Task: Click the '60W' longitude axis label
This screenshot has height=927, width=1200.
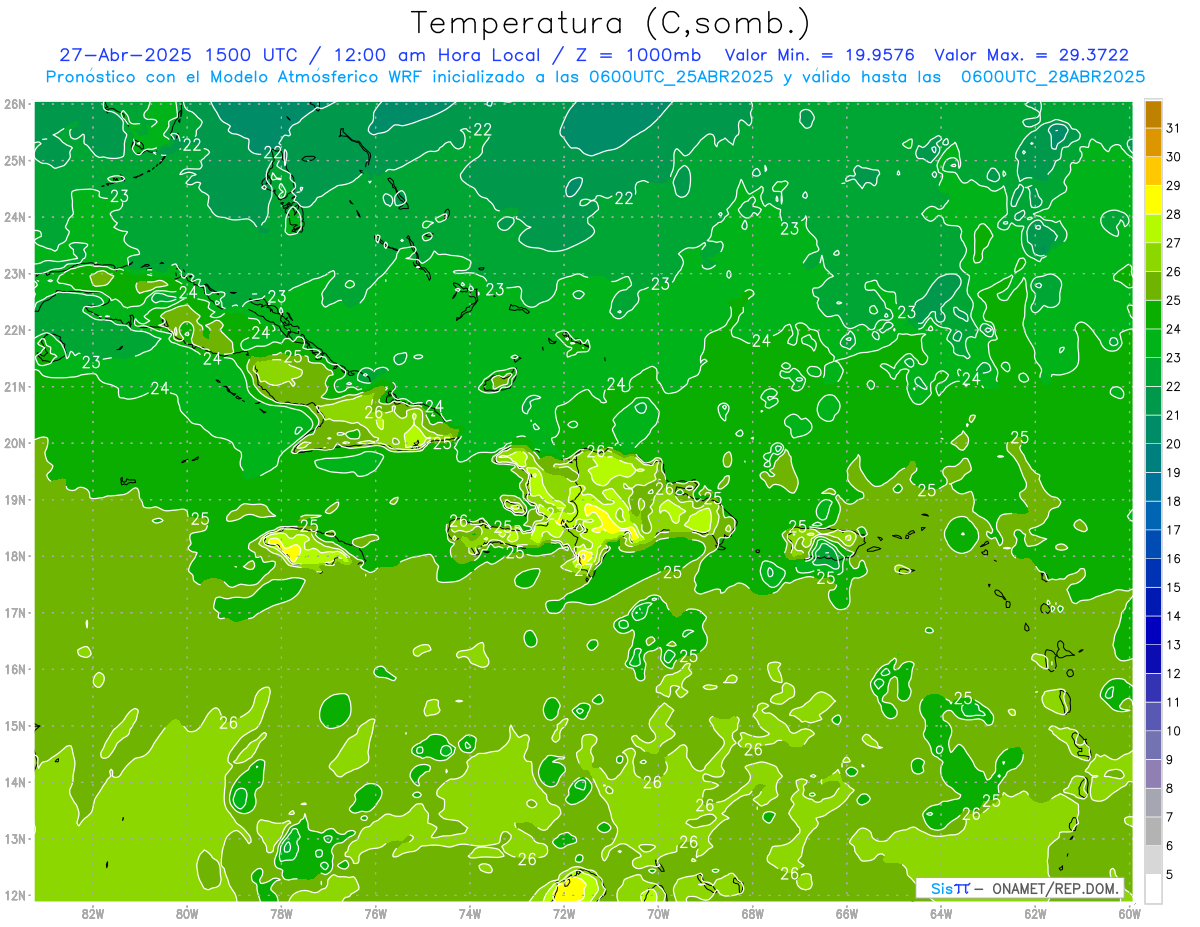Action: 1130,913
